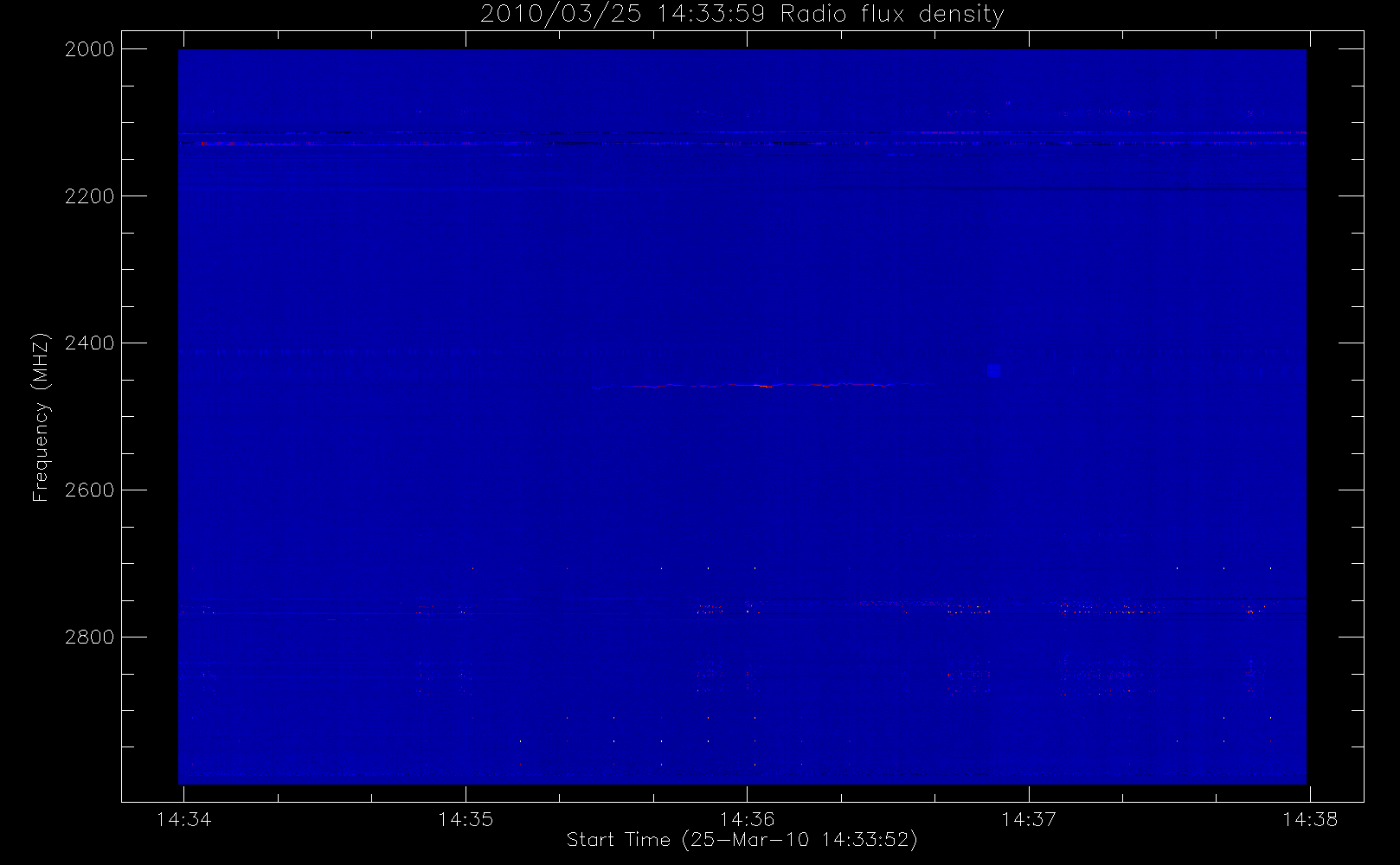Click the 2800 frequency tick label
This screenshot has height=865, width=1400.
coord(89,638)
